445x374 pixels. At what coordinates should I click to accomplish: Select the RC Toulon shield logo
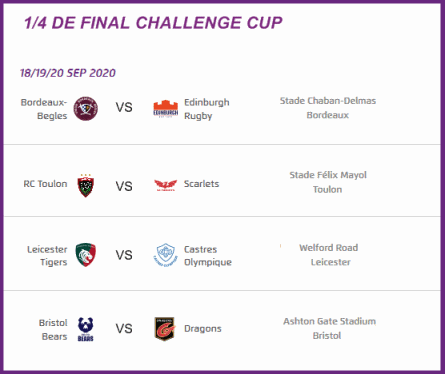point(86,186)
